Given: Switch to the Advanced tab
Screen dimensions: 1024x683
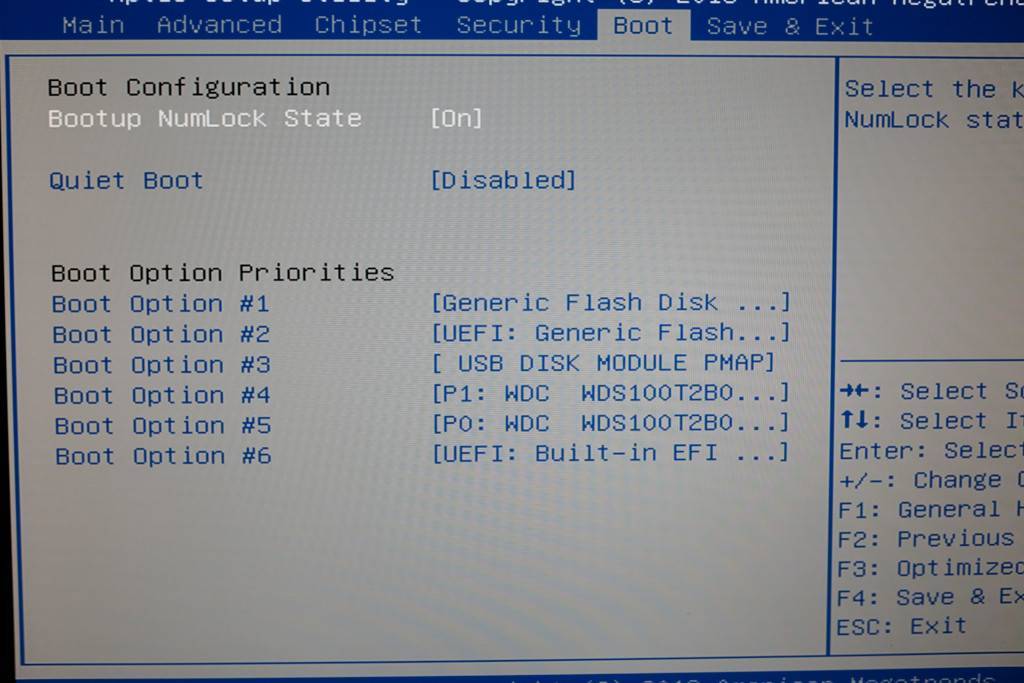Looking at the screenshot, I should [x=219, y=25].
